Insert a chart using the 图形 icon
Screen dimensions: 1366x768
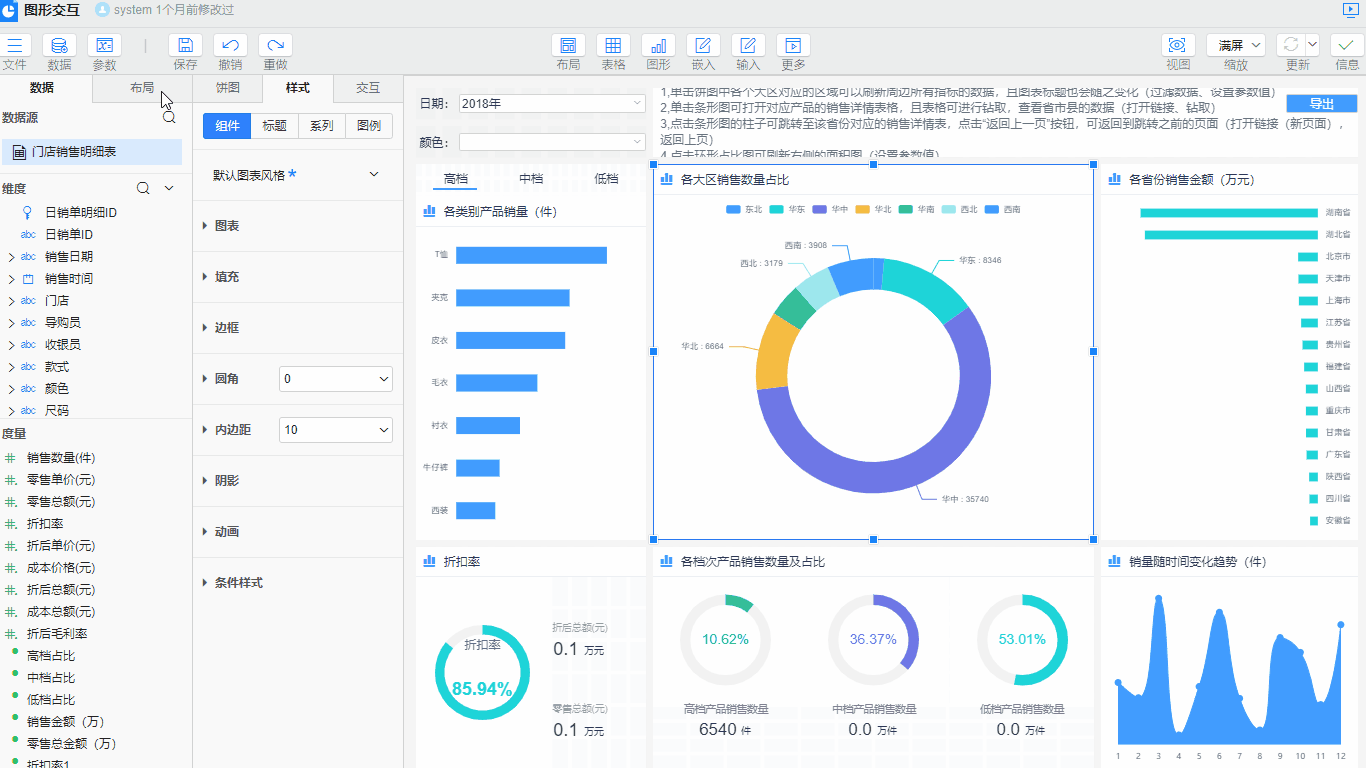[658, 46]
